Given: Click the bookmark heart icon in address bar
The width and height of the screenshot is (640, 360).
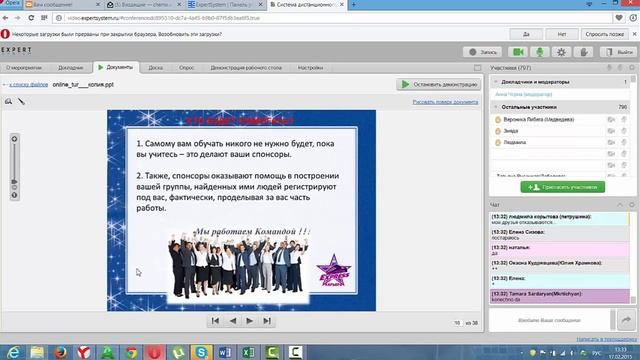Looking at the screenshot, I should tap(619, 18).
